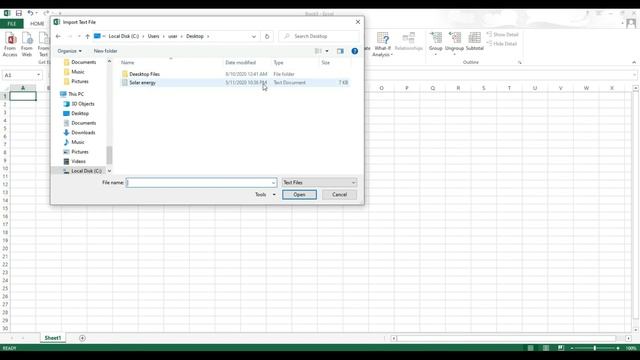Open the FILE tab in Excel

click(x=12, y=24)
